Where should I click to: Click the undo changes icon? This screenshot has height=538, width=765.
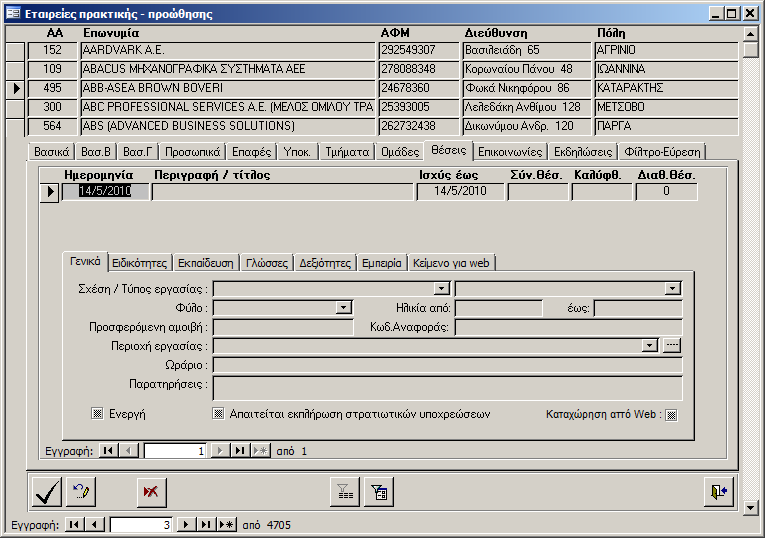tap(80, 491)
